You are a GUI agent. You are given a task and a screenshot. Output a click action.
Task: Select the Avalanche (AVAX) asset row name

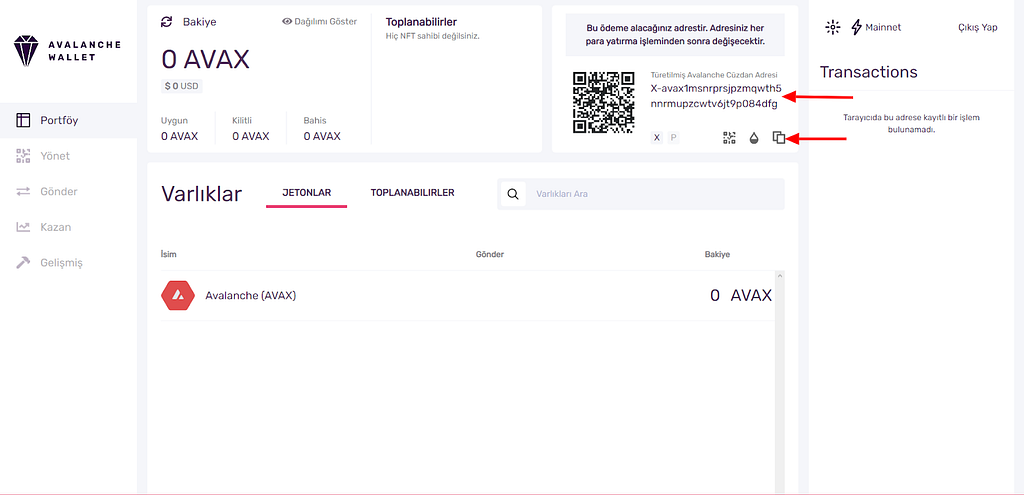[251, 296]
